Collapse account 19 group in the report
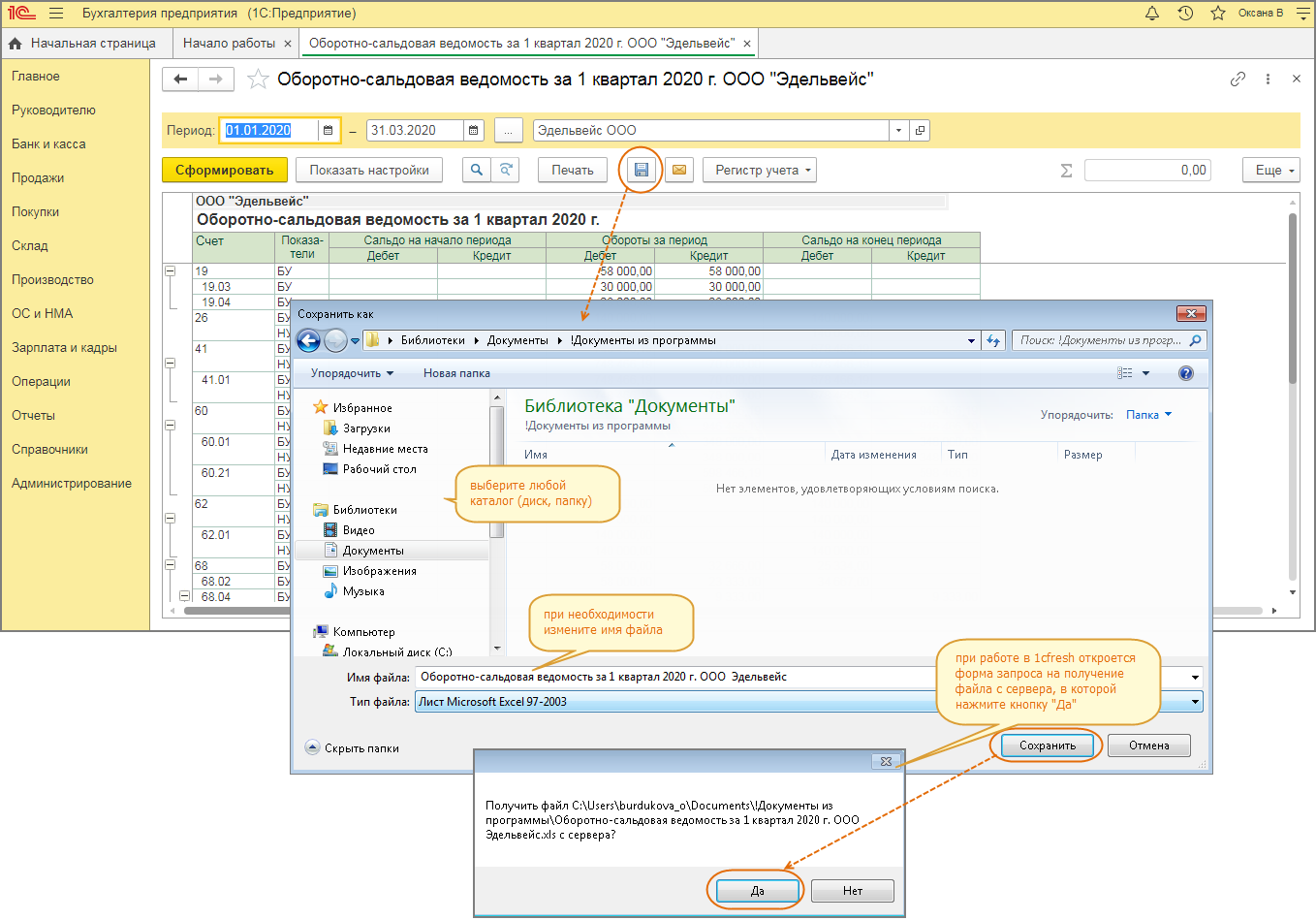Screen dimensions: 1316x920 (171, 271)
